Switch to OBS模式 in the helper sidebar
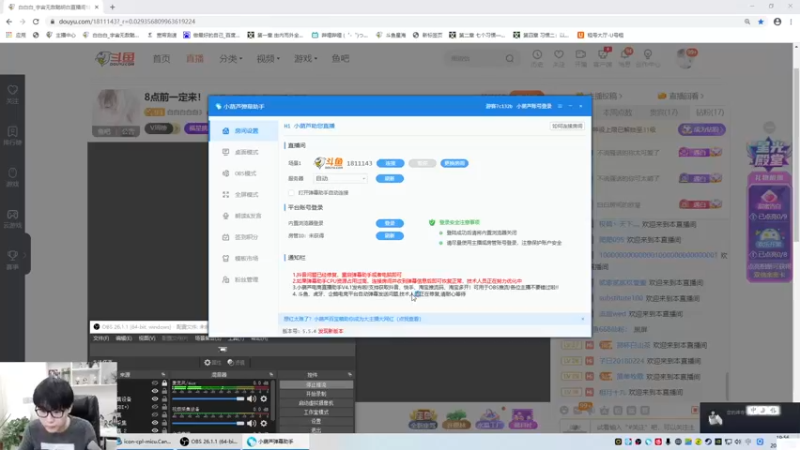Screen dimensions: 800x450 [x=243, y=173]
